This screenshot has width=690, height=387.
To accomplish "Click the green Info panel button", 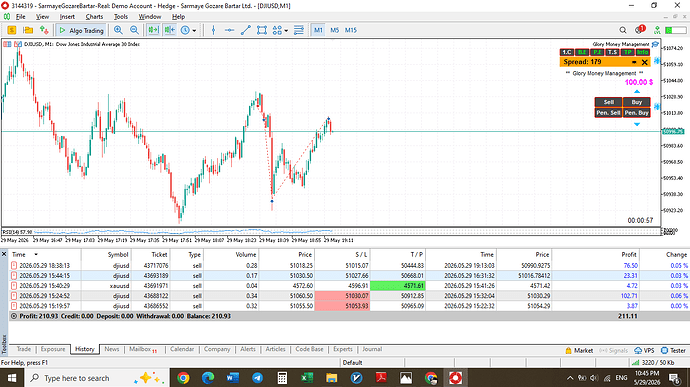I will [642, 52].
